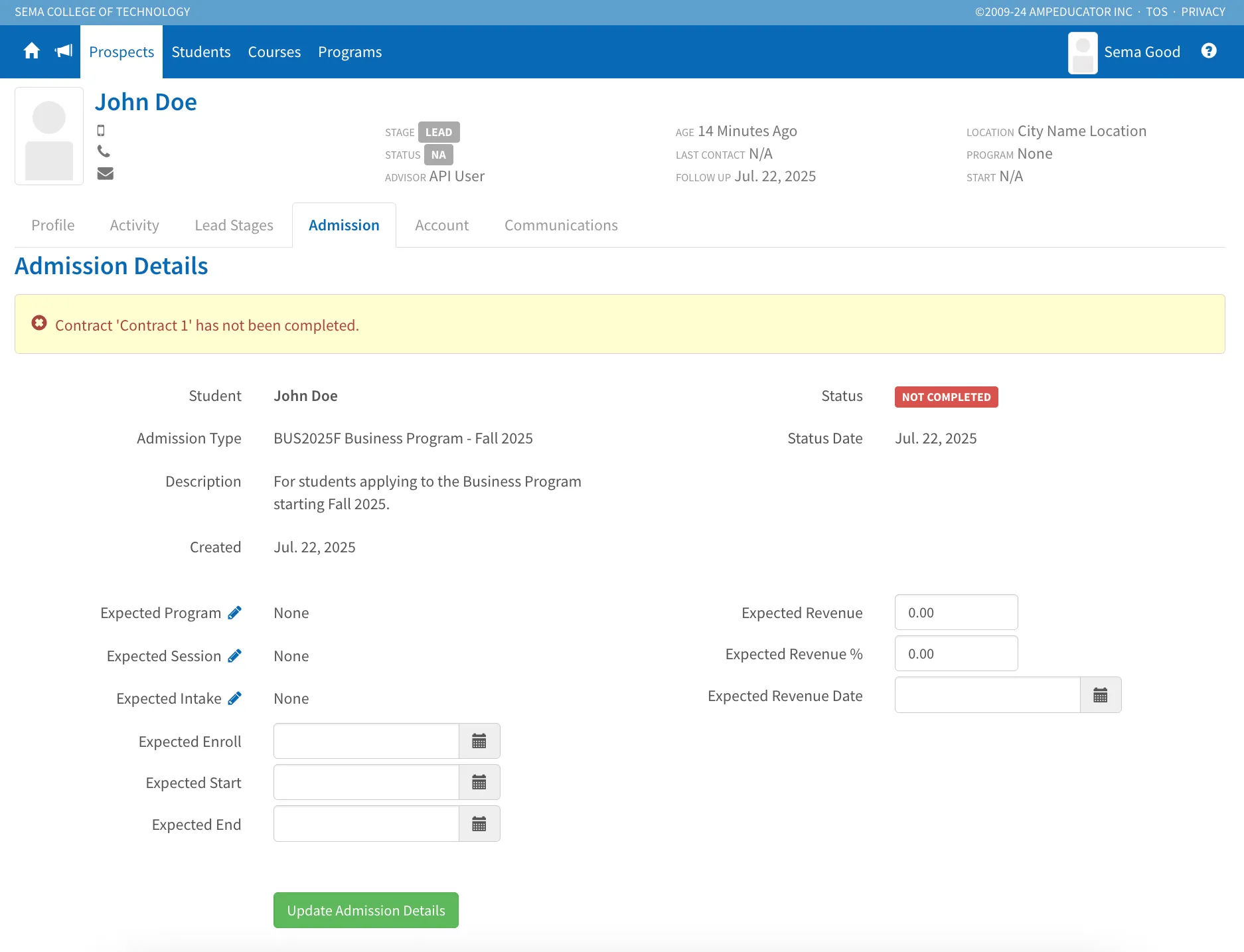The height and width of the screenshot is (952, 1244).
Task: Open calendar picker for Expected Revenue Date
Action: 1101,695
